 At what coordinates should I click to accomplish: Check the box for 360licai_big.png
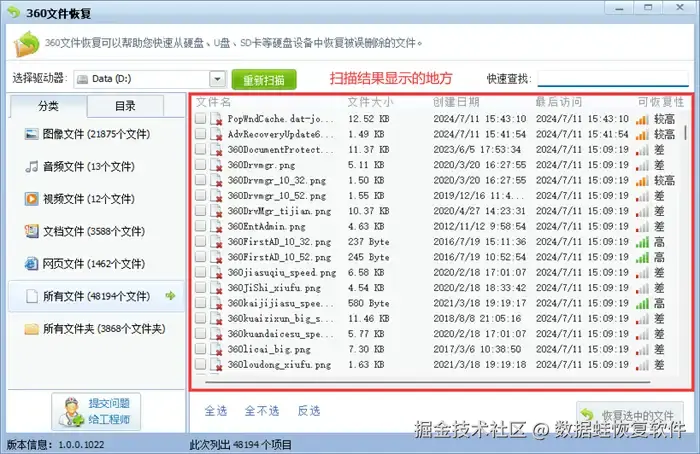[200, 349]
